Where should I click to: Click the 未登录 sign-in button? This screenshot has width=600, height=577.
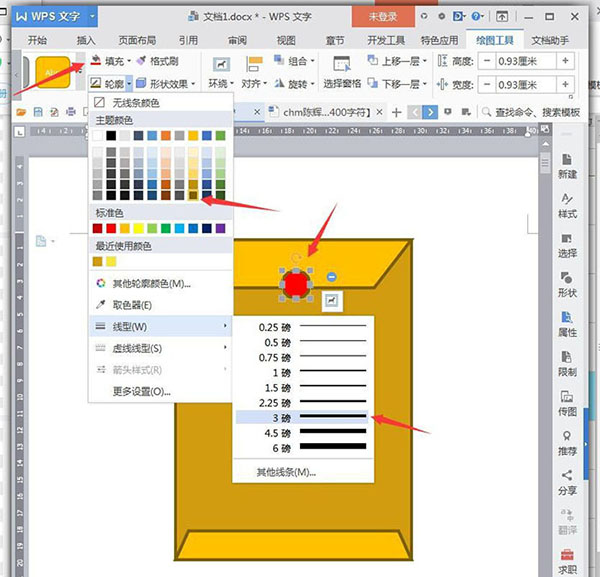tap(383, 16)
